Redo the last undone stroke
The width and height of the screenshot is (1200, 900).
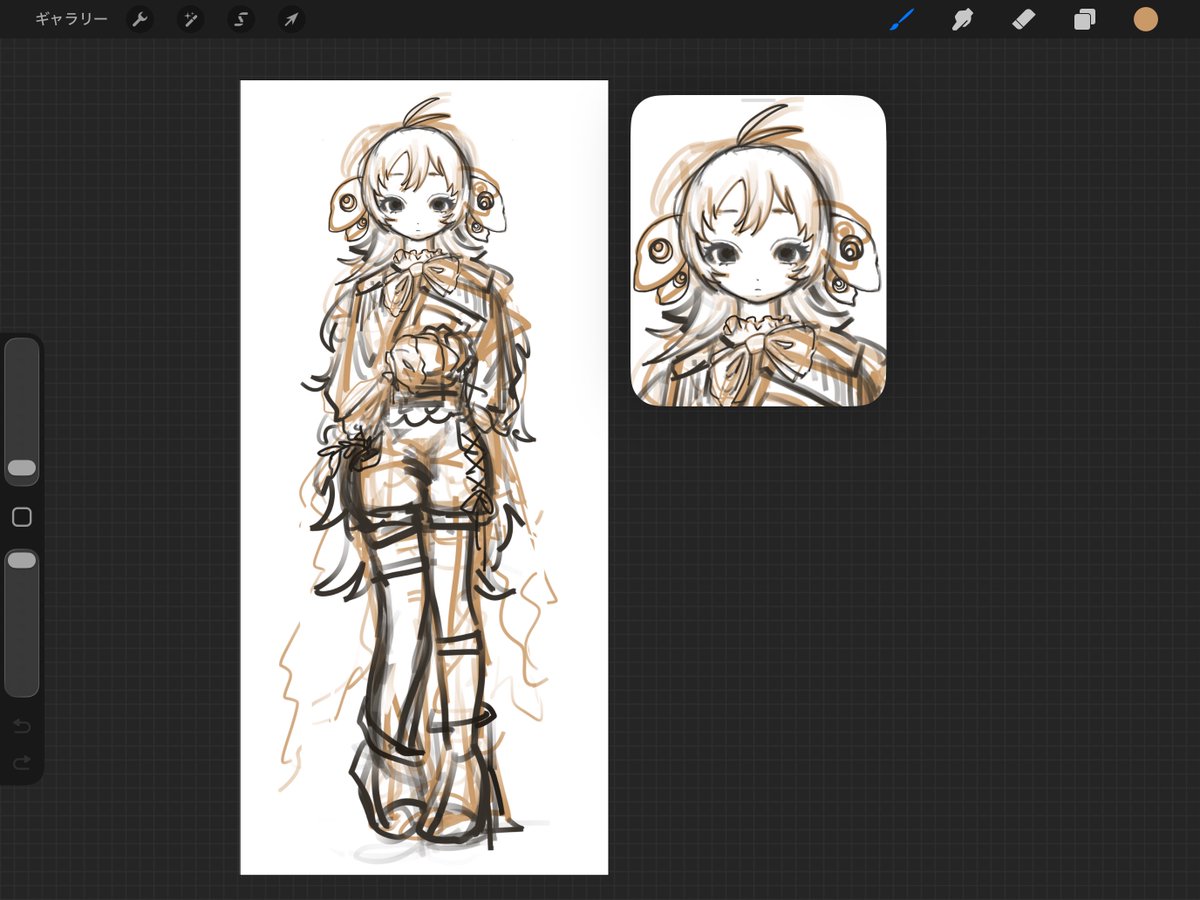[x=21, y=763]
